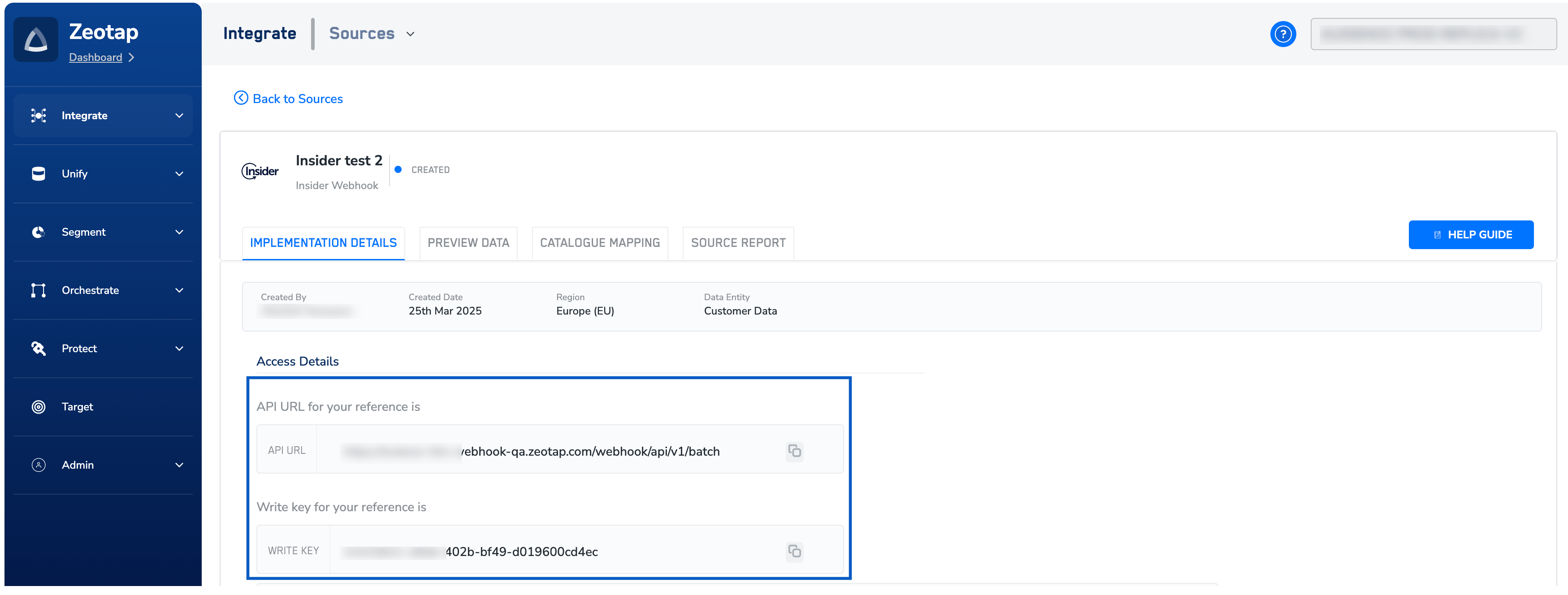Click the blurred account field in header
Viewport: 1568px width, 595px height.
pyautogui.click(x=1433, y=34)
